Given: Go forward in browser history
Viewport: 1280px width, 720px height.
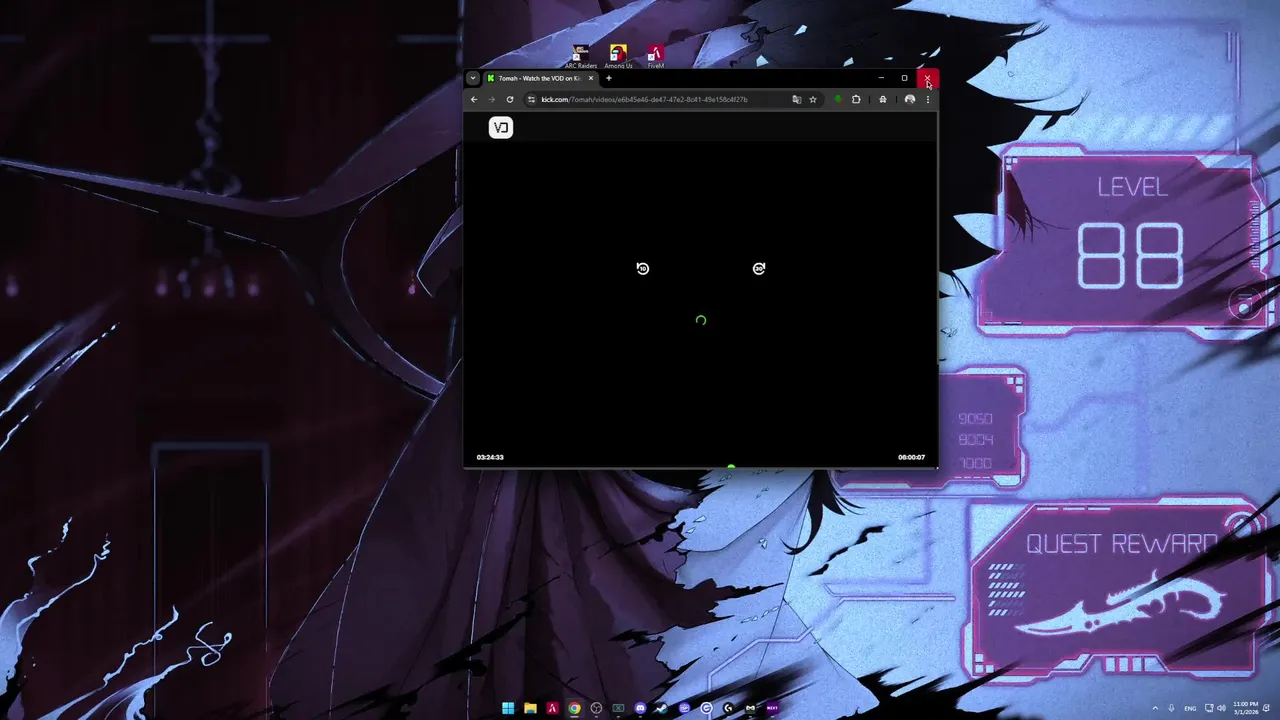Looking at the screenshot, I should click(x=491, y=99).
